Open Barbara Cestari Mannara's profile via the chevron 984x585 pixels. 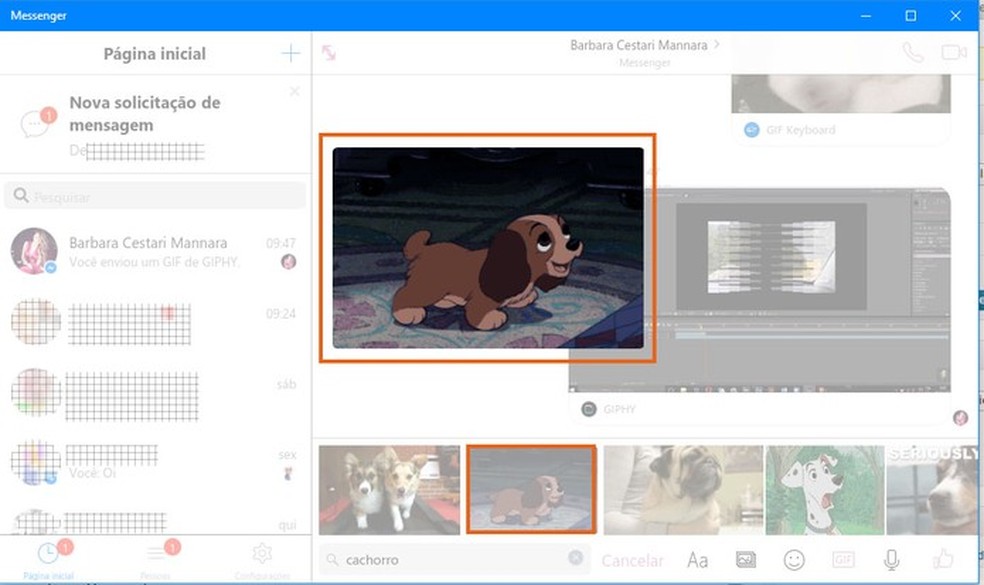(716, 44)
